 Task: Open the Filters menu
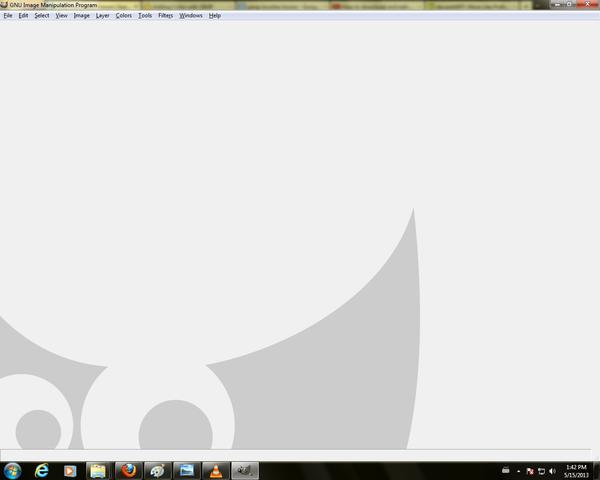click(x=165, y=16)
